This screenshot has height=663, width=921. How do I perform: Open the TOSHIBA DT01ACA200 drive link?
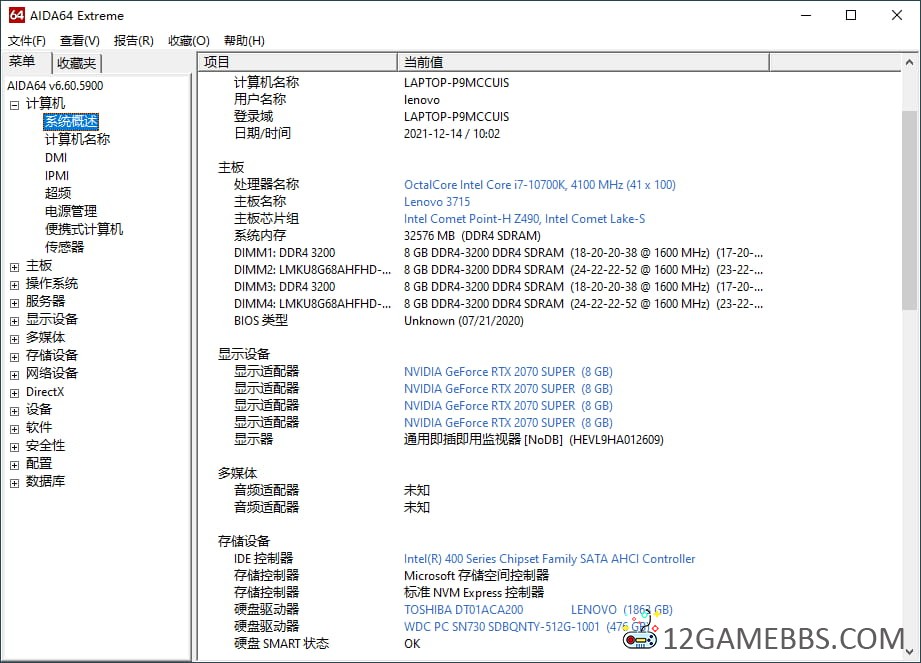538,610
